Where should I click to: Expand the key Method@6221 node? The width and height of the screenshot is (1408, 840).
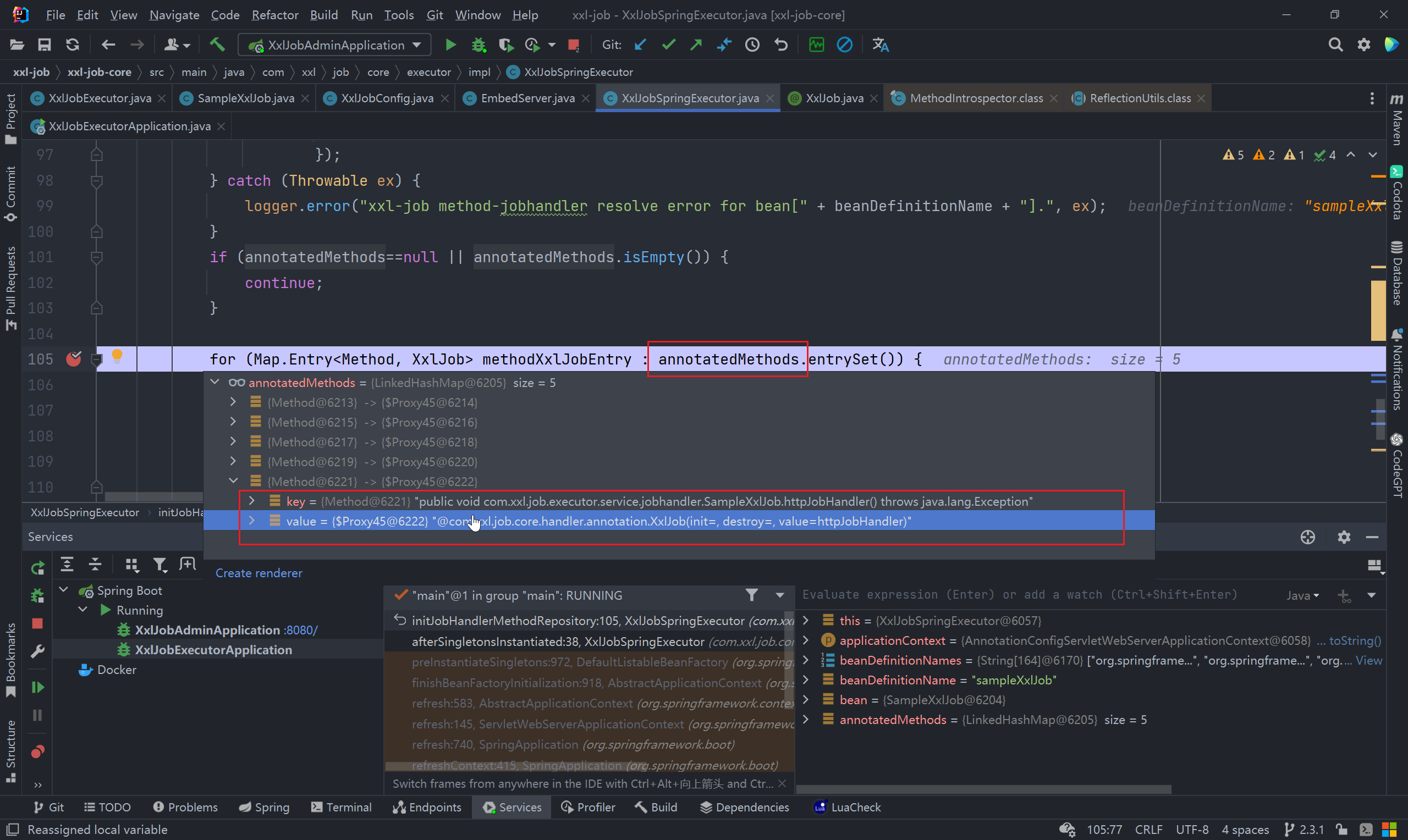pyautogui.click(x=252, y=501)
